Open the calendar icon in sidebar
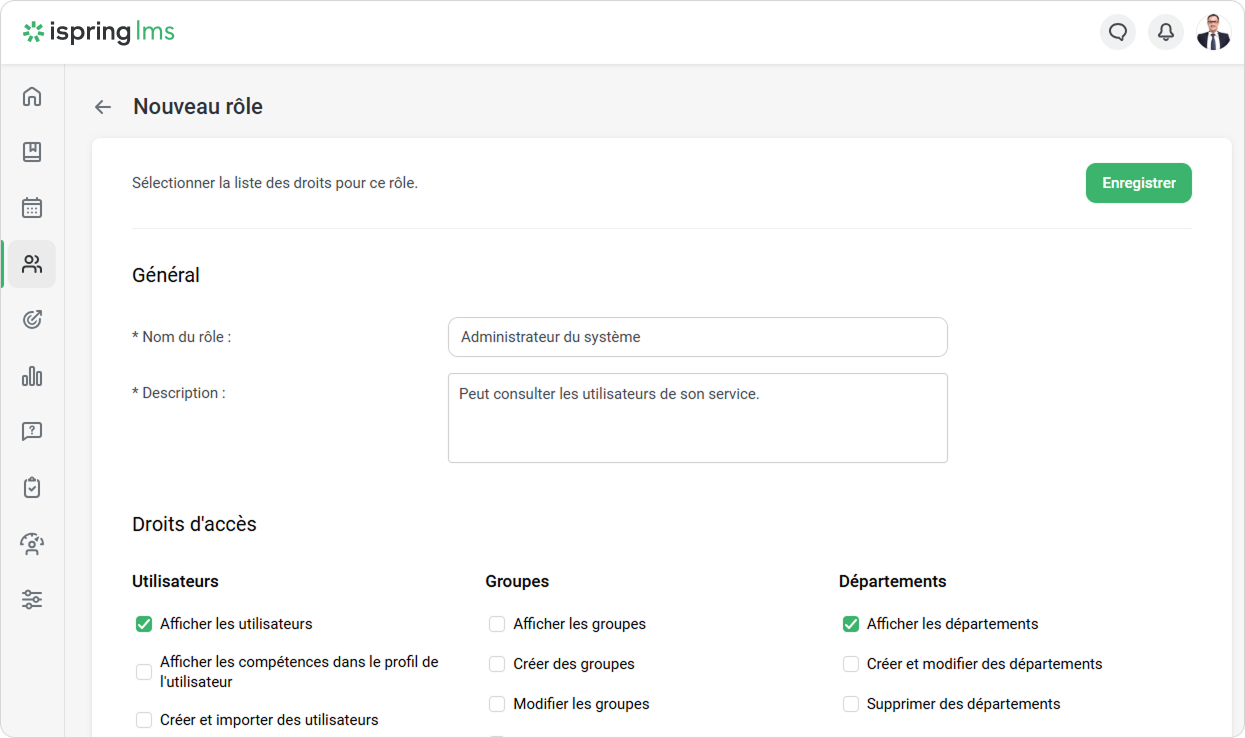The width and height of the screenshot is (1245, 738). pyautogui.click(x=32, y=208)
